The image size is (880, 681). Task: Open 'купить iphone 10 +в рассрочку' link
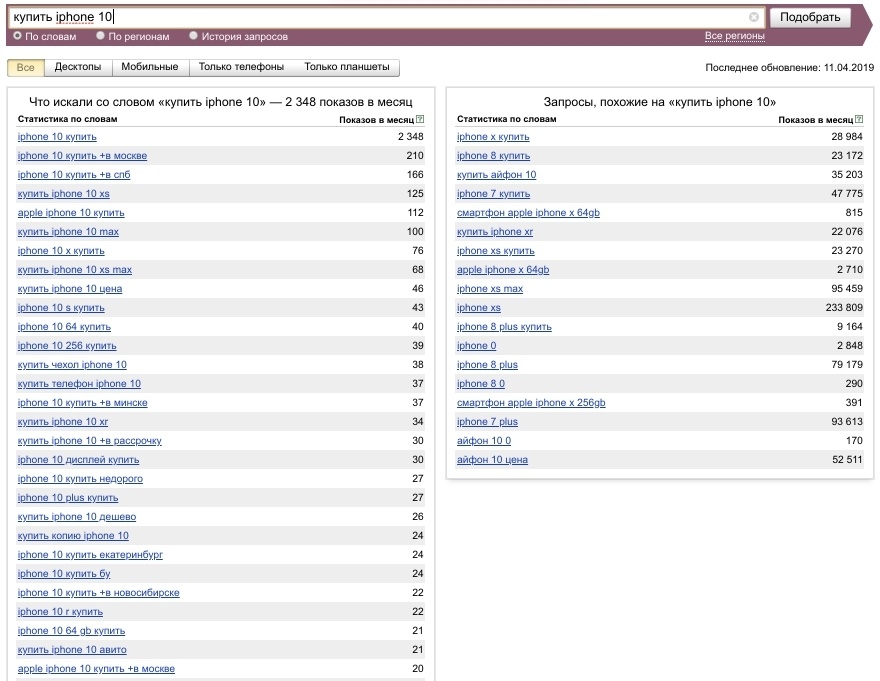[x=90, y=441]
